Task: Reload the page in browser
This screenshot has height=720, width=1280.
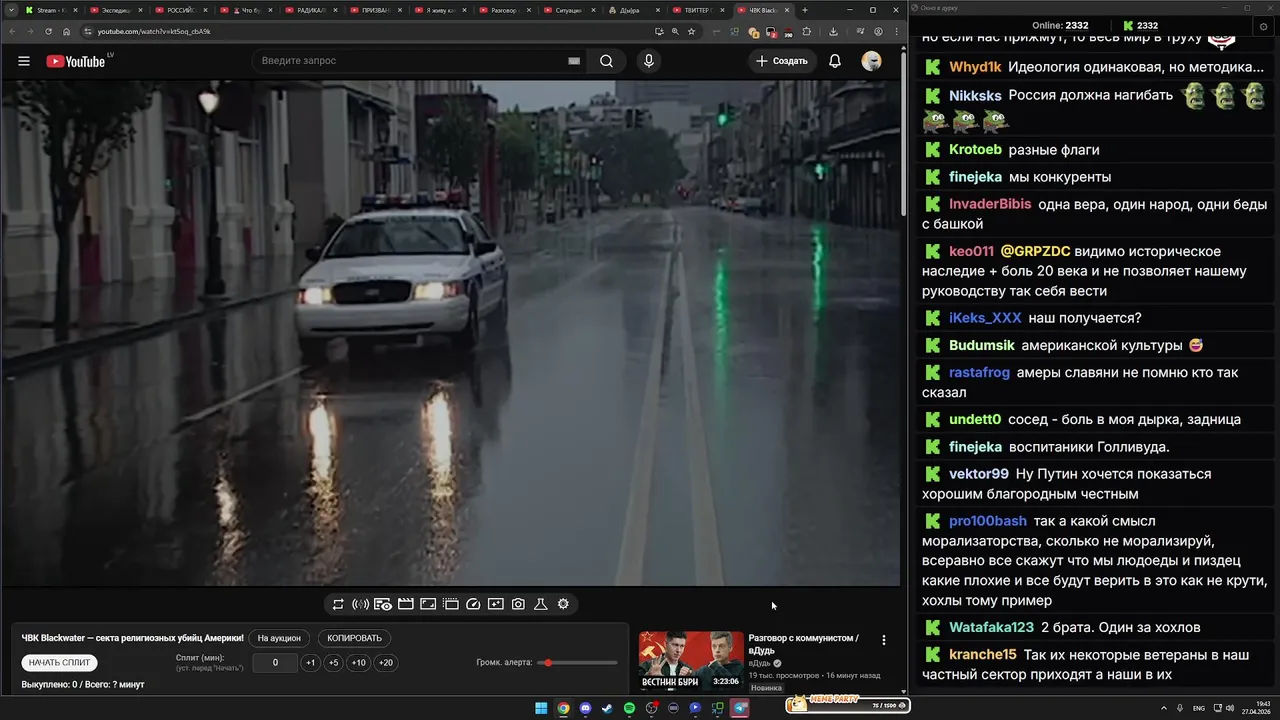Action: click(x=48, y=32)
